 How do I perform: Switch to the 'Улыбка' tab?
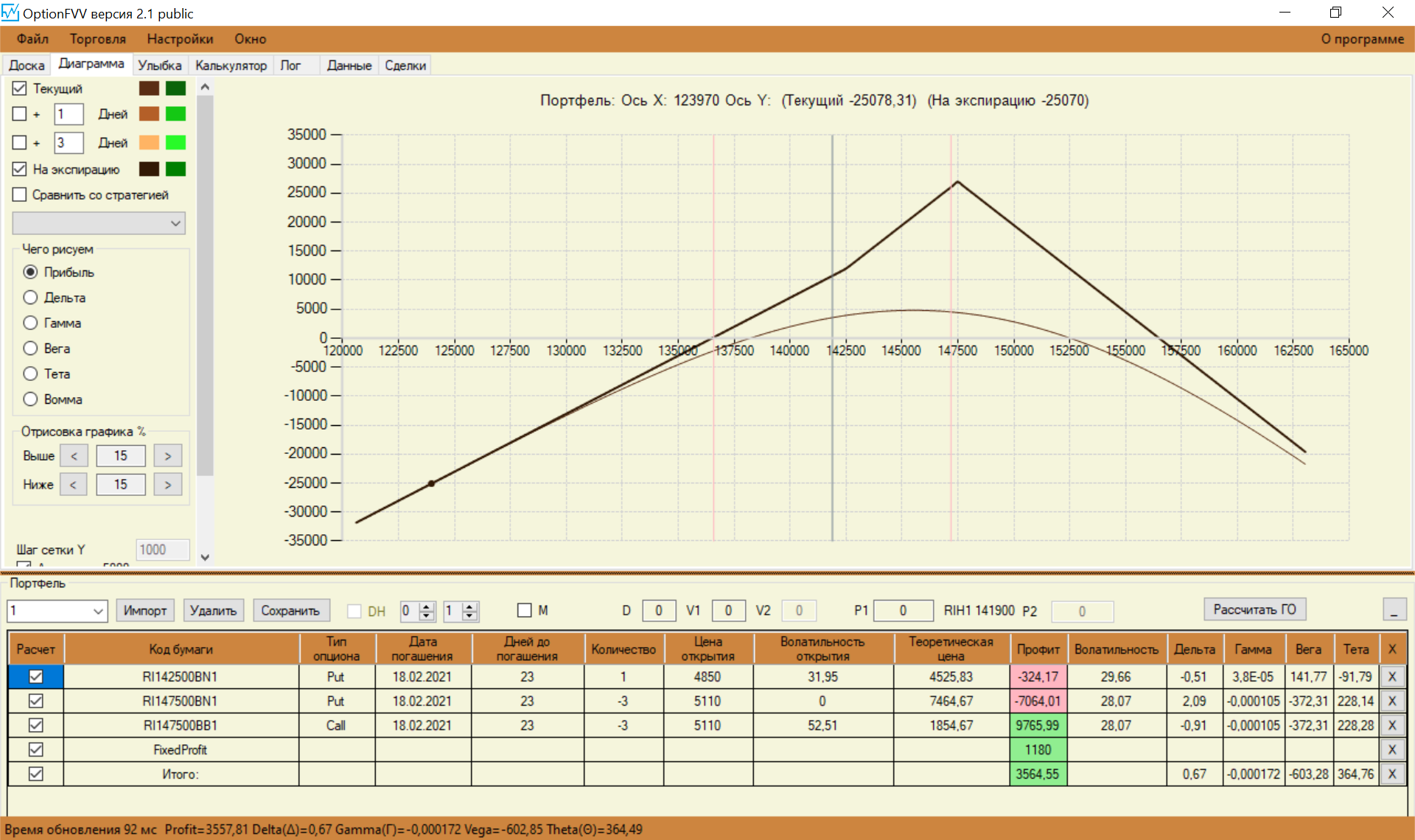tap(159, 66)
